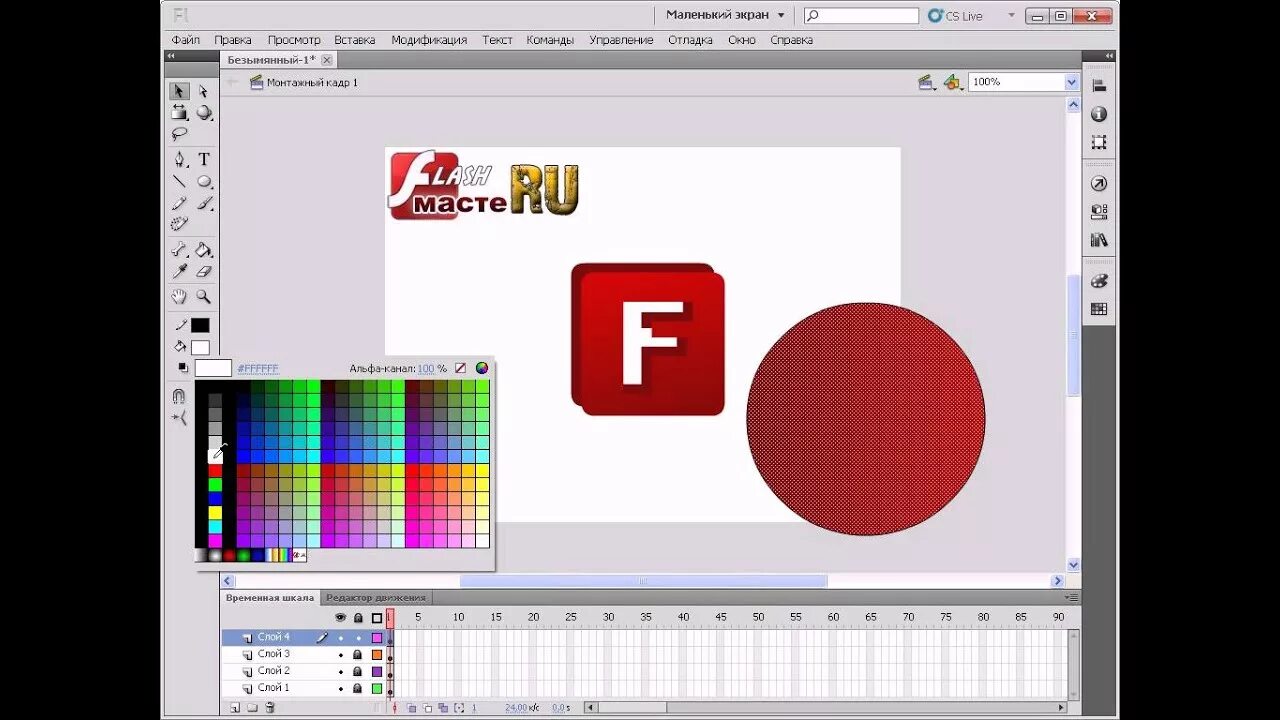Open the Управление menu
Screen dimensions: 1280x720
[x=621, y=40]
